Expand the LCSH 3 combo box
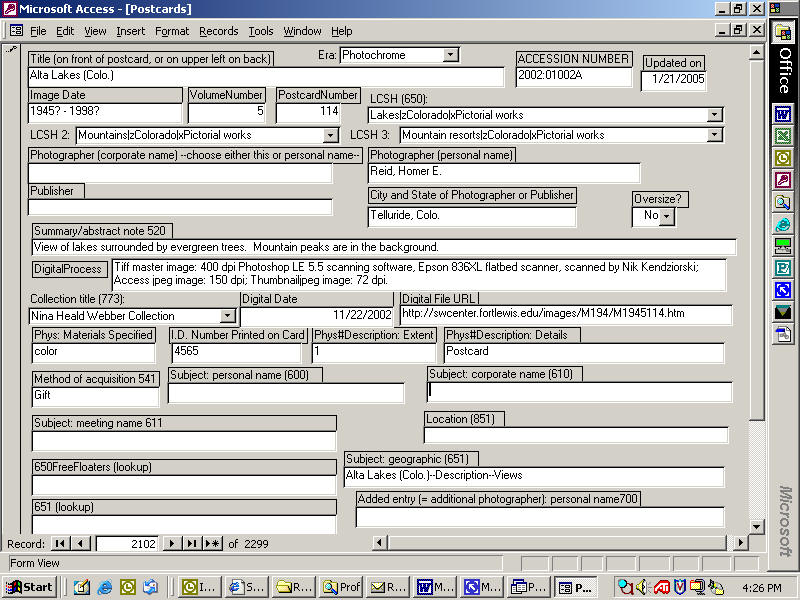 [x=714, y=135]
